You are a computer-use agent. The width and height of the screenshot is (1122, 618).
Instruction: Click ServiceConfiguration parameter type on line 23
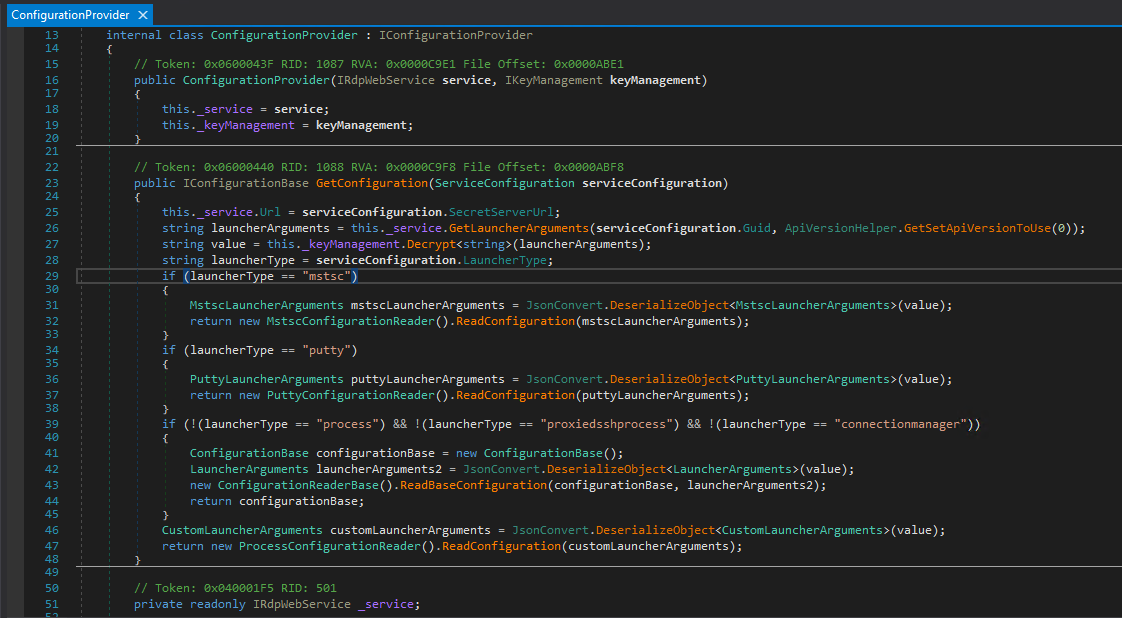pos(504,183)
